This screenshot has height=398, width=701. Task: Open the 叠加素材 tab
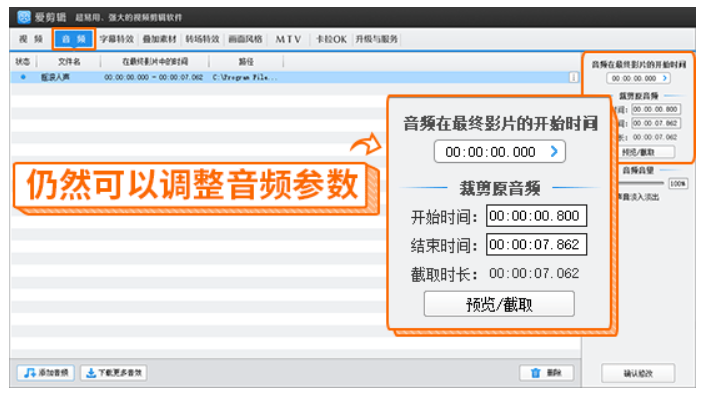click(160, 39)
